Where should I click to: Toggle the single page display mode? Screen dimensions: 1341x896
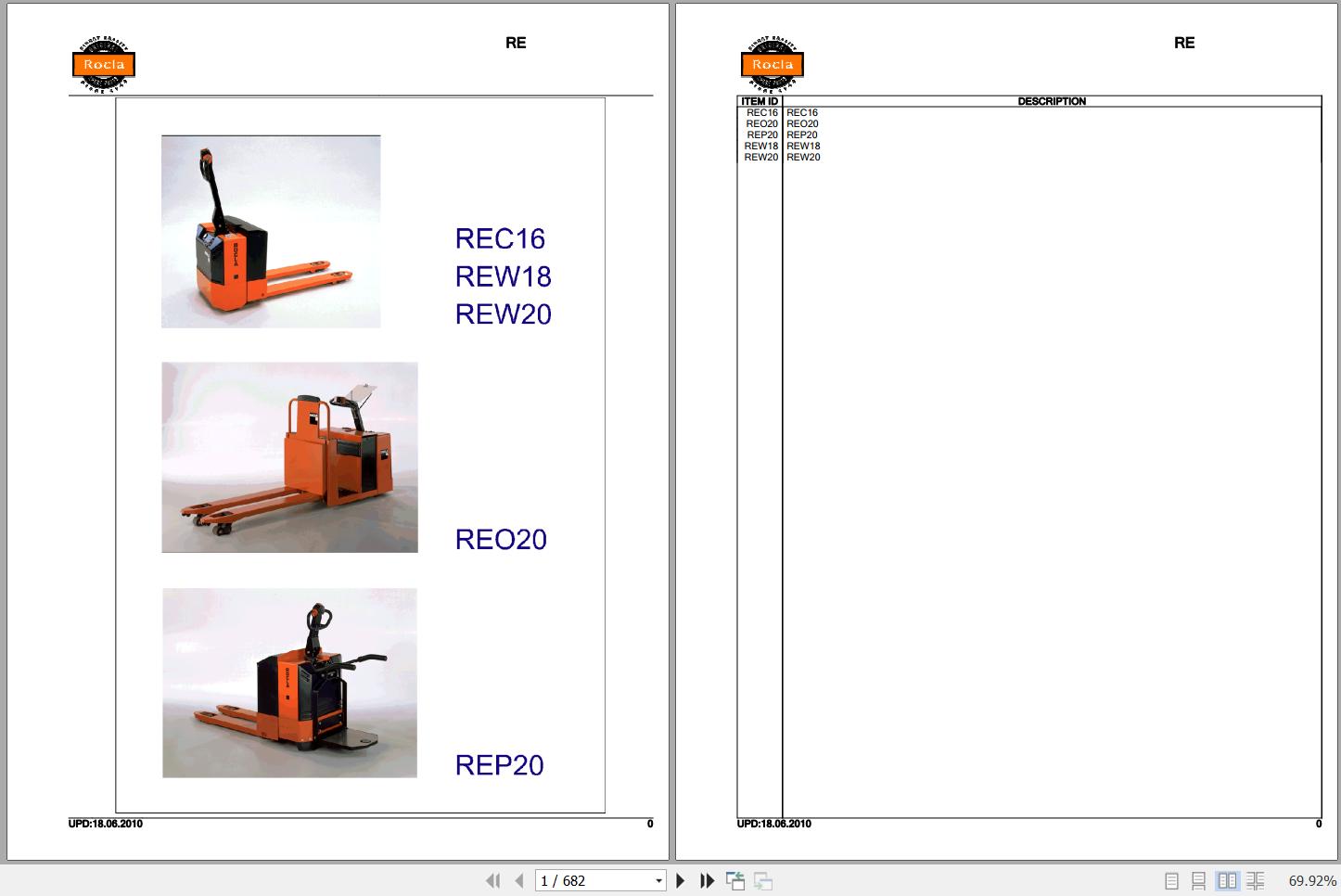(x=1172, y=881)
